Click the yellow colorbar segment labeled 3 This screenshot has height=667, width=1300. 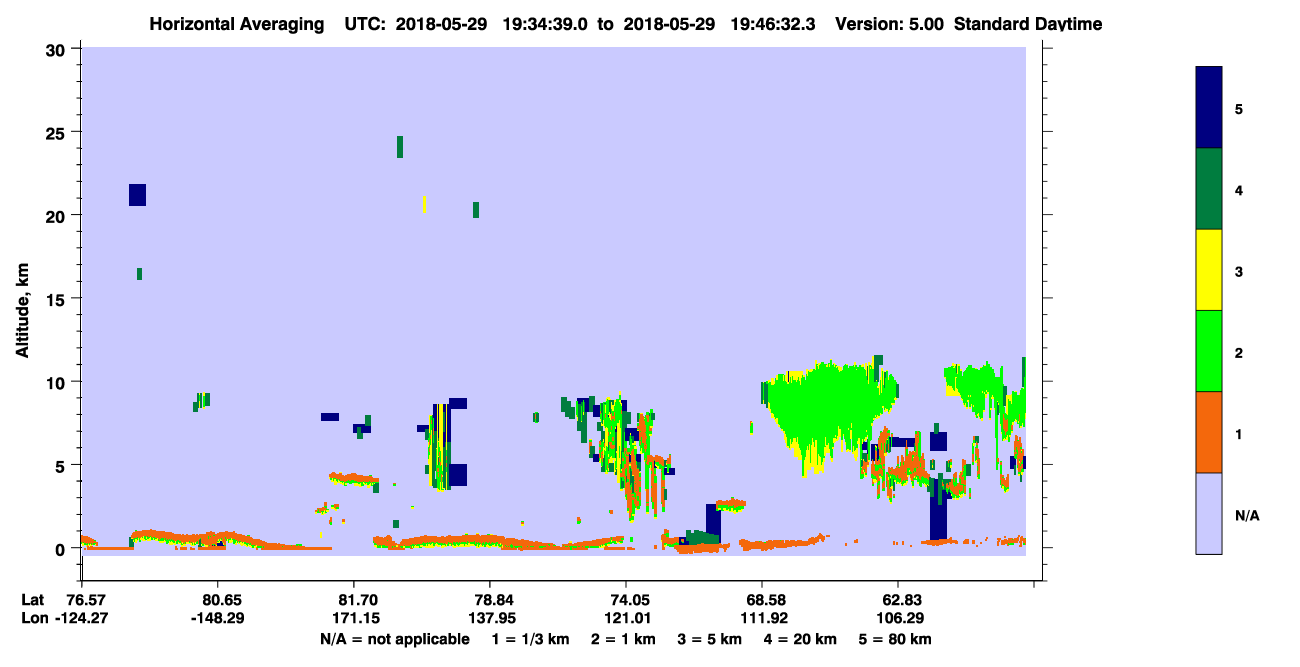(1209, 270)
